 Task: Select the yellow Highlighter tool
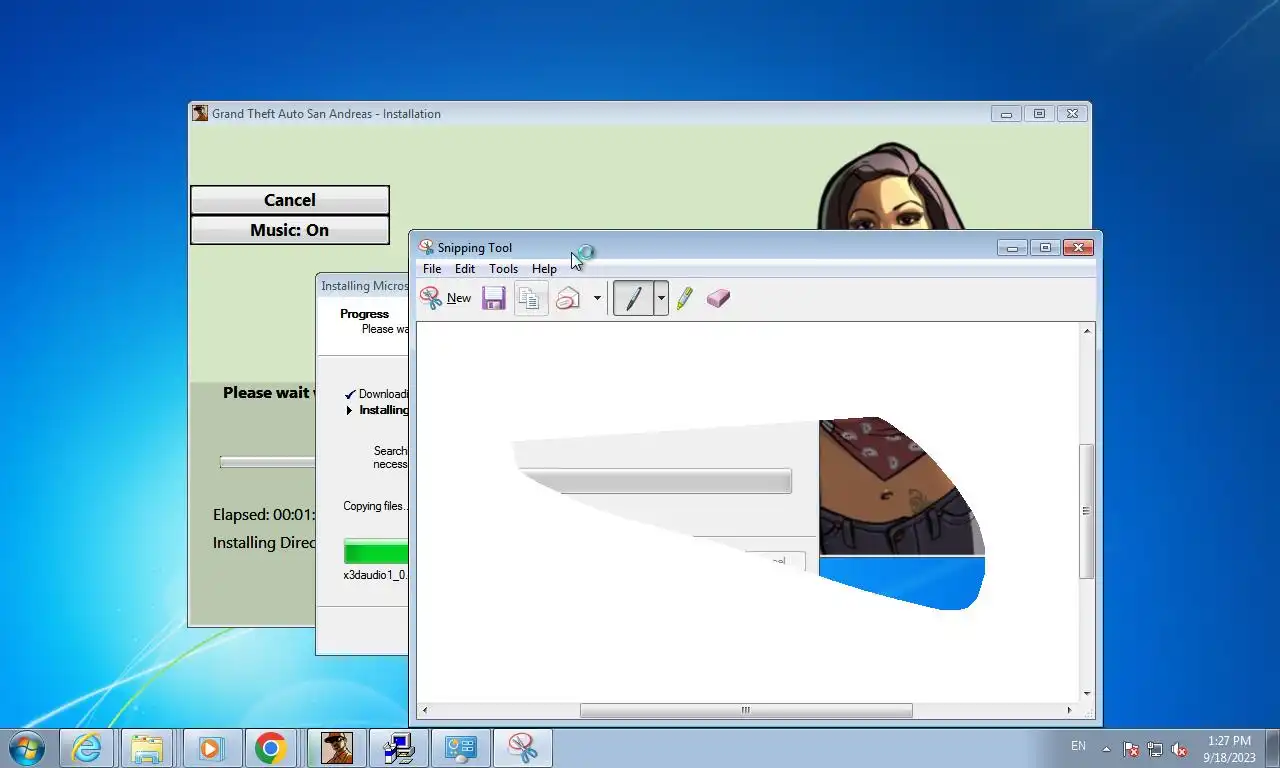(x=685, y=298)
